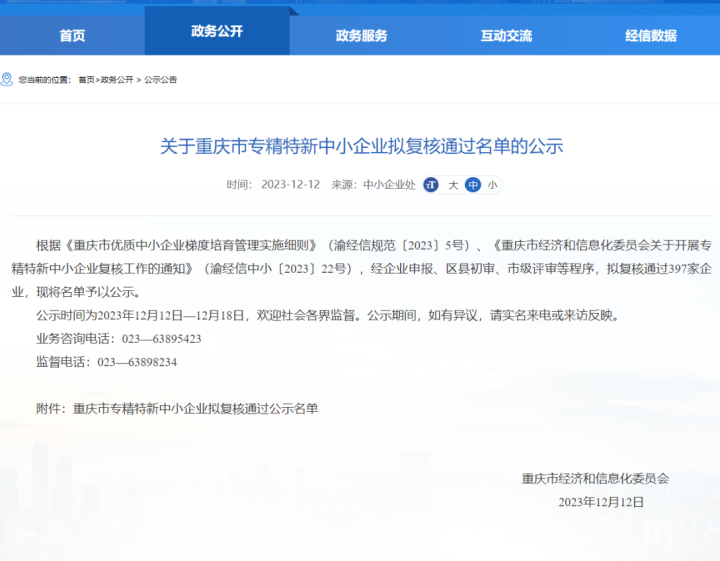Screen dimensions: 720x561
Task: Open the 经信数据 navigation tab
Action: pos(651,35)
